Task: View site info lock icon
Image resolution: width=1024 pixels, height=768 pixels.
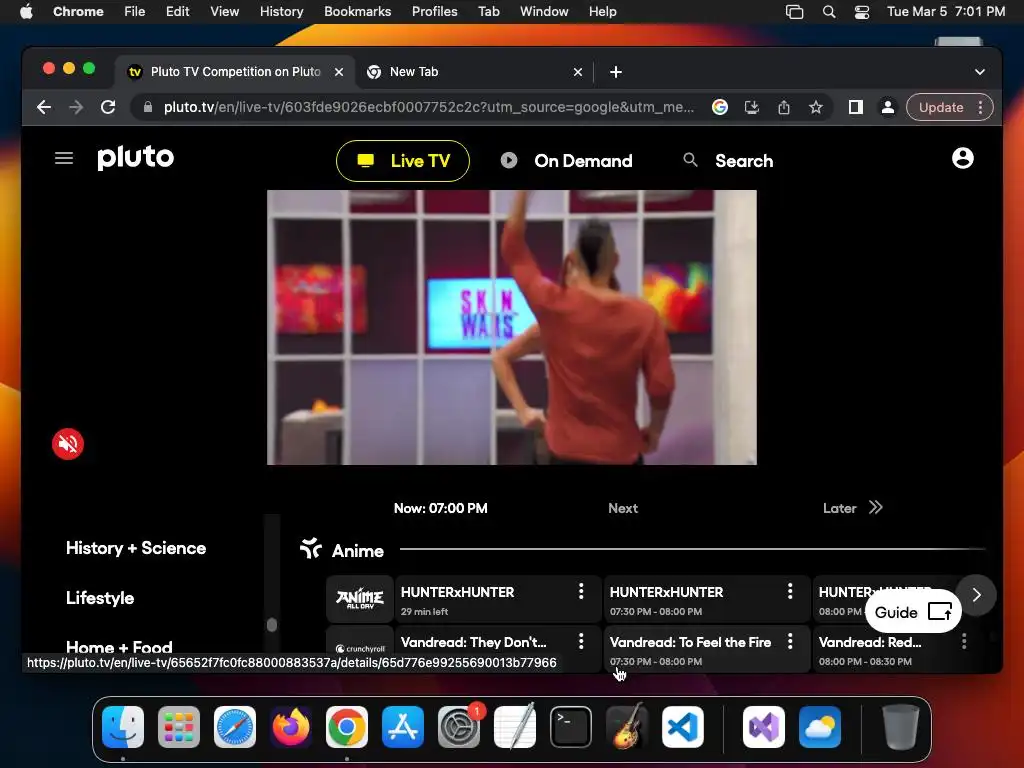Action: click(148, 107)
